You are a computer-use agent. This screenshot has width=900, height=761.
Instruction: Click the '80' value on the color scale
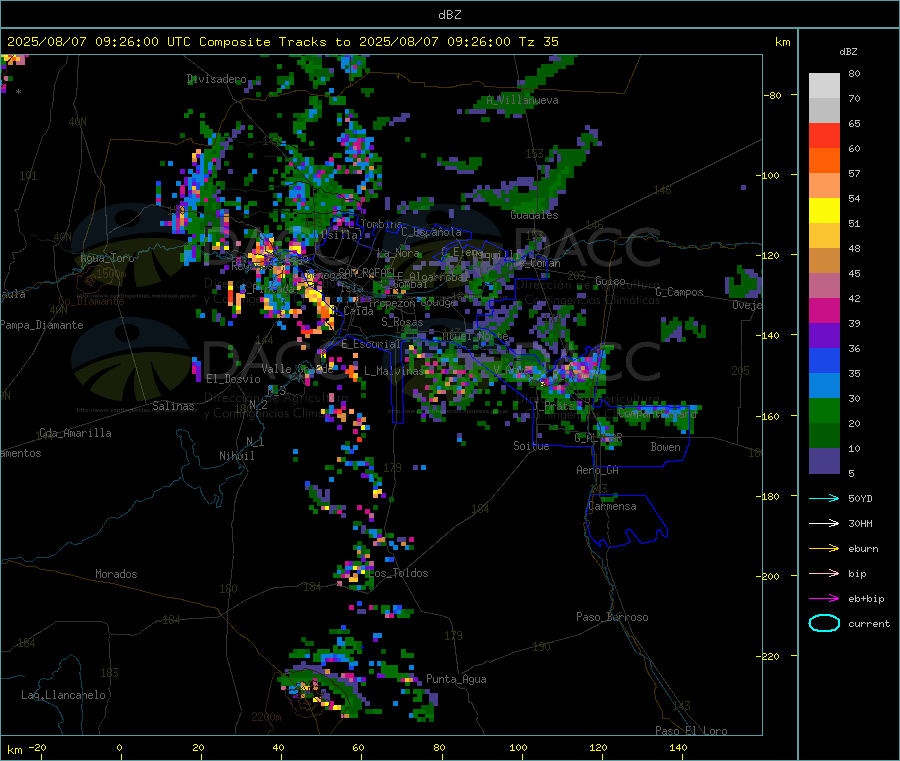click(854, 73)
